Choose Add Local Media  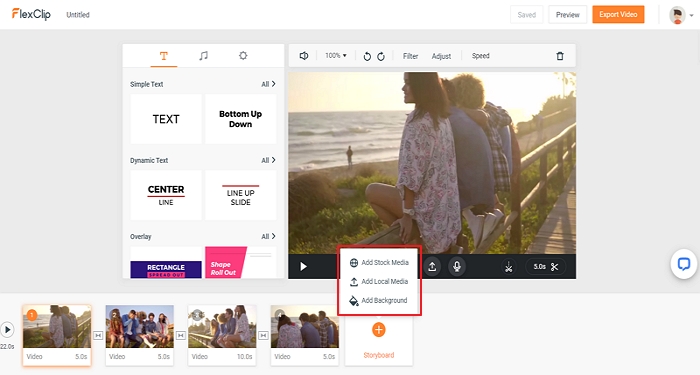coord(379,281)
